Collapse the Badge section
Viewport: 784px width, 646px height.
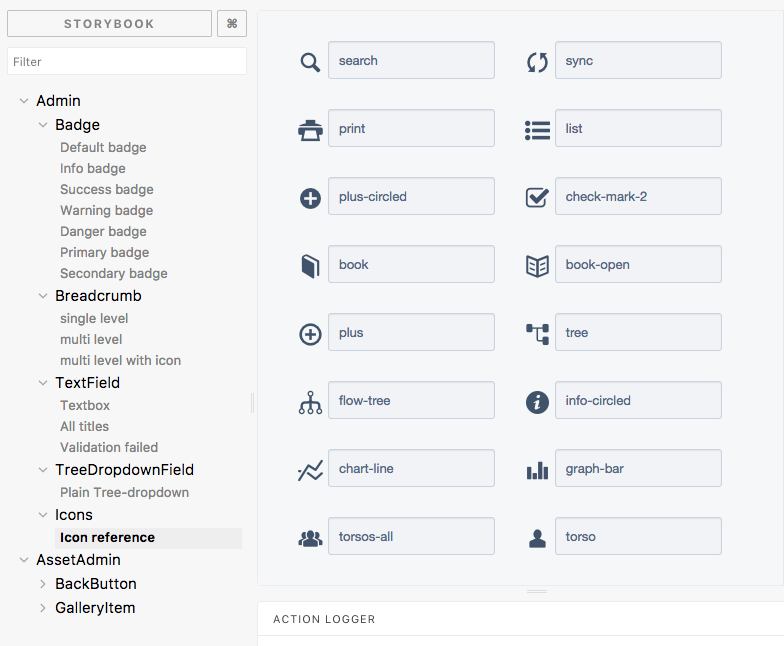(43, 125)
